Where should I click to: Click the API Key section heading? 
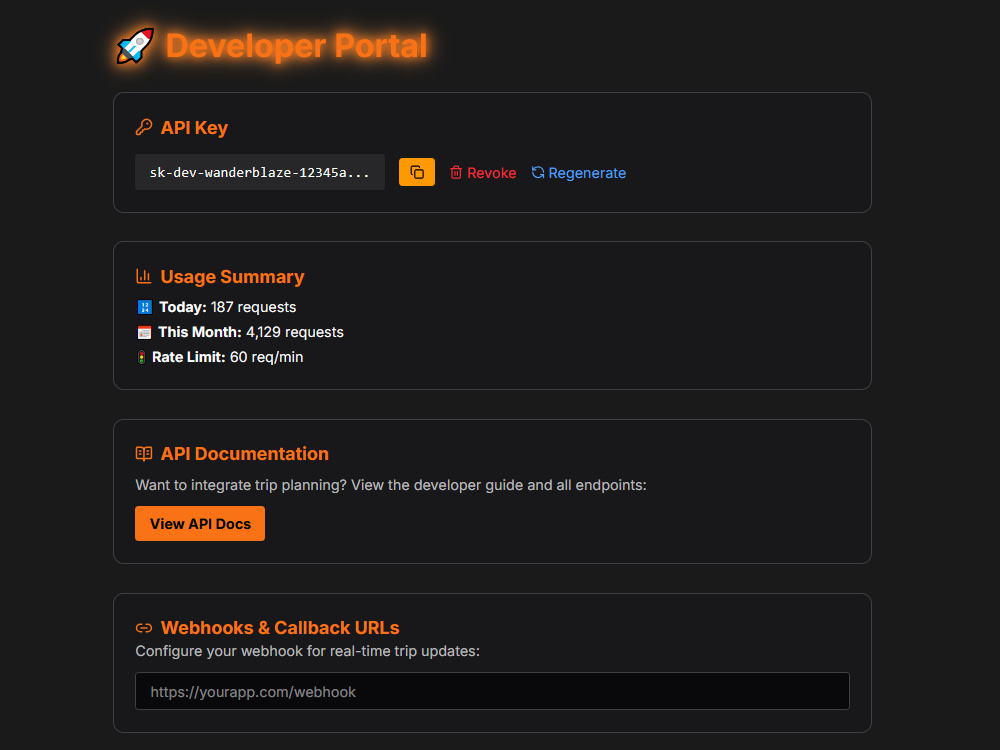(x=194, y=128)
